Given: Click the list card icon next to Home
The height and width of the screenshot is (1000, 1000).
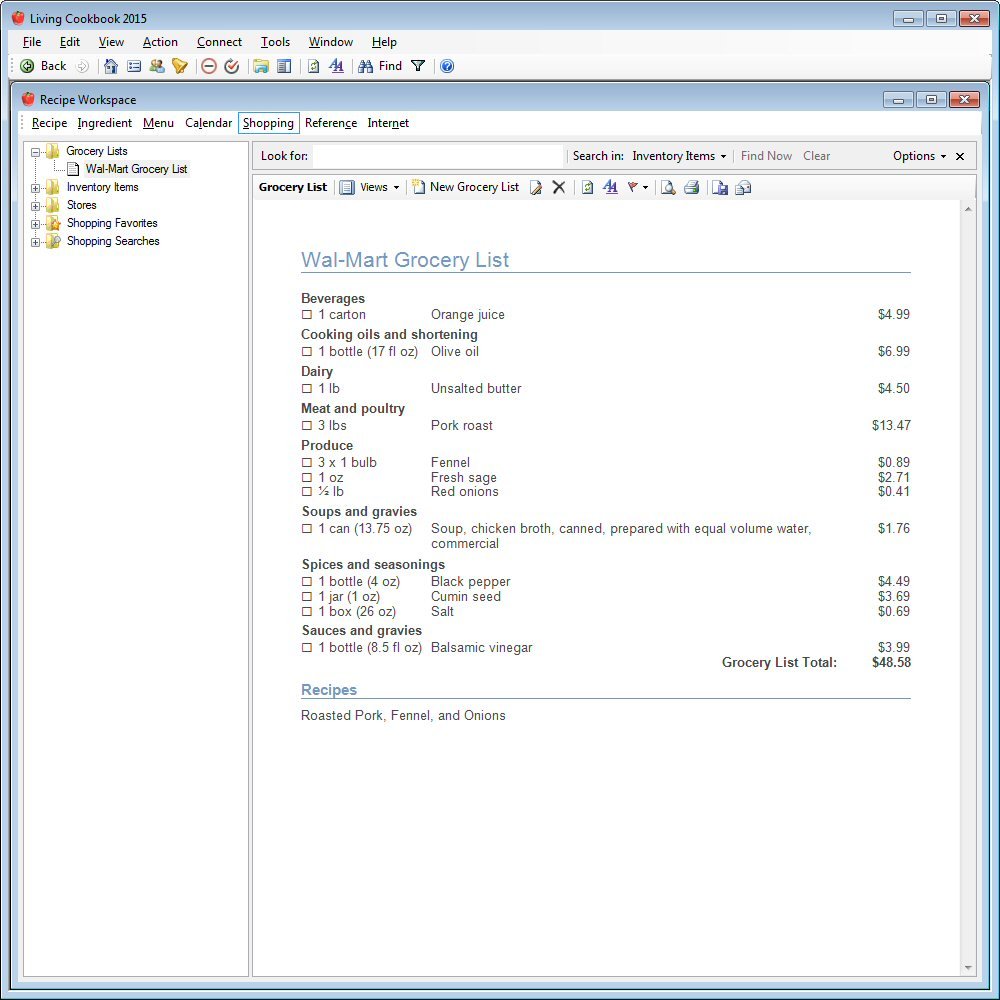Looking at the screenshot, I should click(x=134, y=66).
